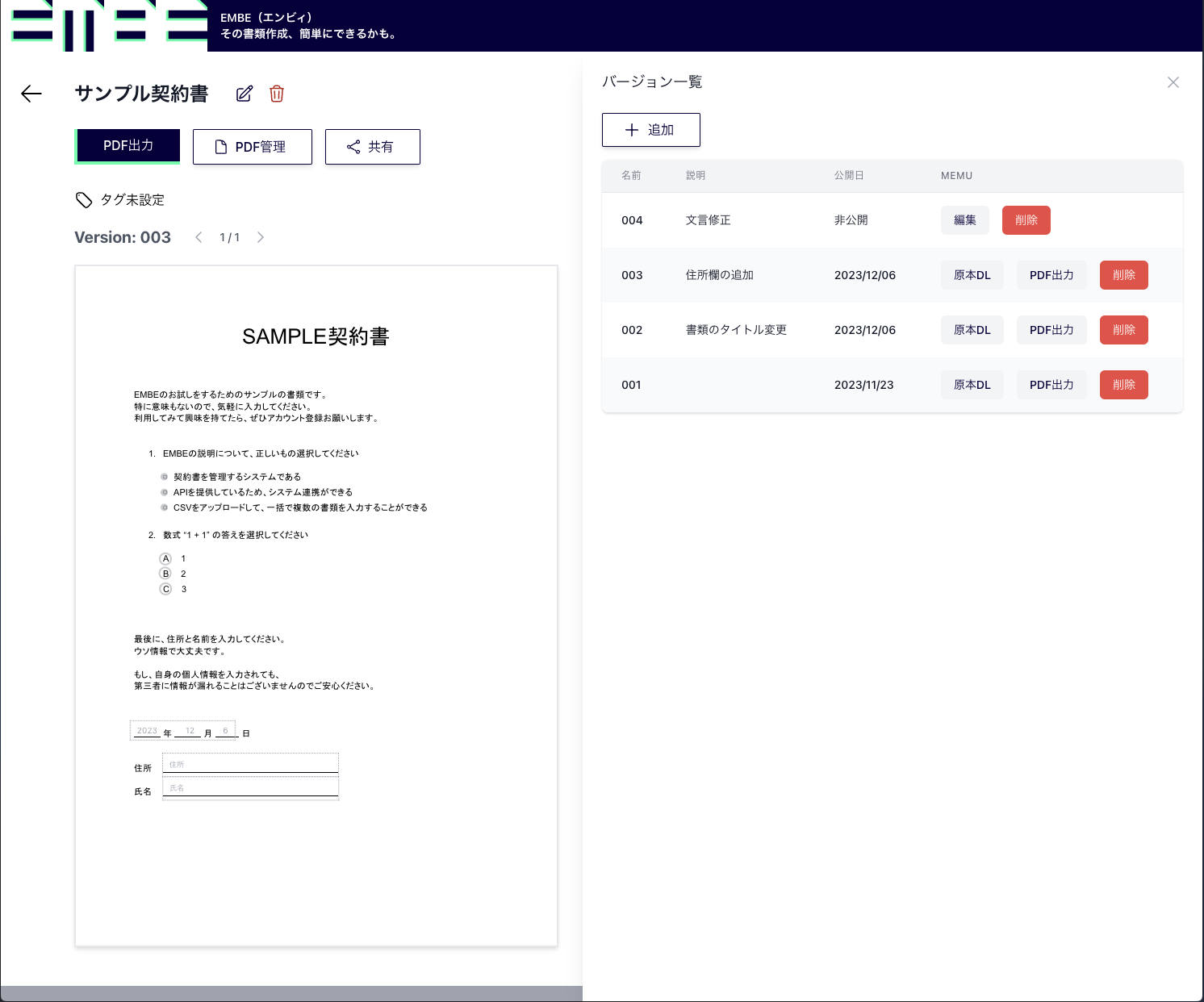The image size is (1204, 1002).
Task: Click description 住所欄の追加
Action: click(720, 275)
